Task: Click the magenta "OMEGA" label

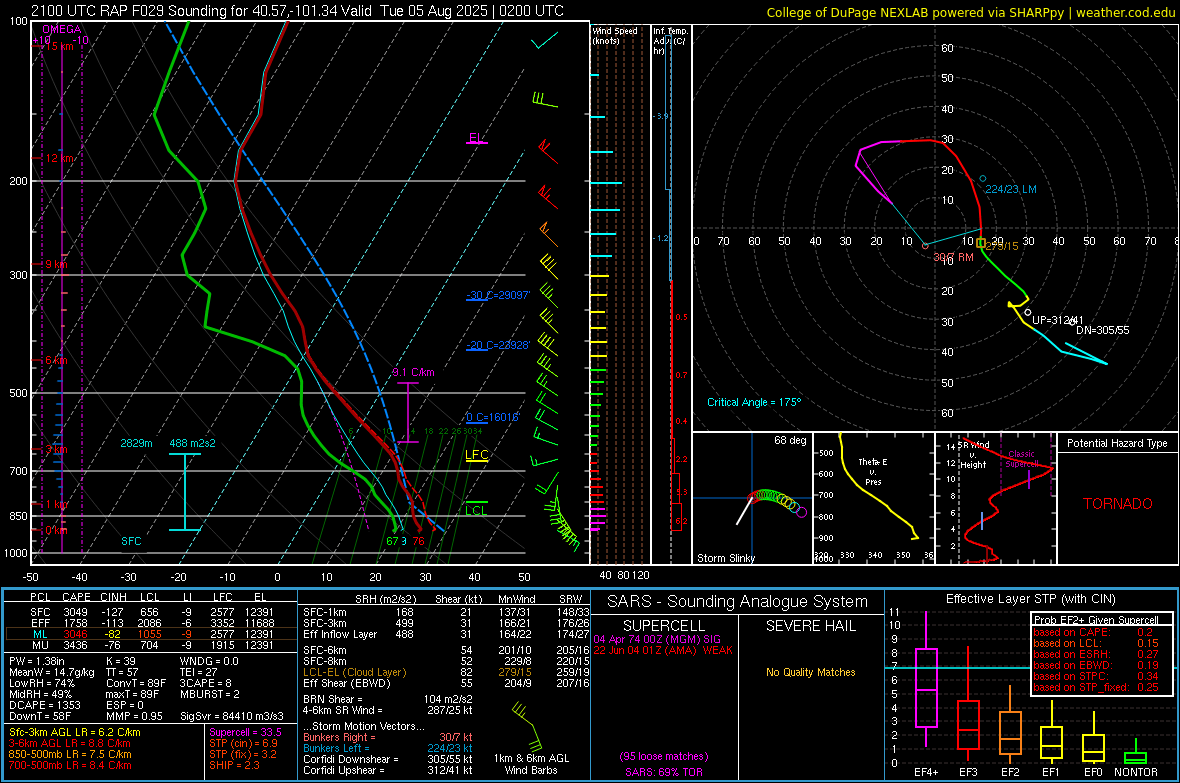Action: point(62,29)
